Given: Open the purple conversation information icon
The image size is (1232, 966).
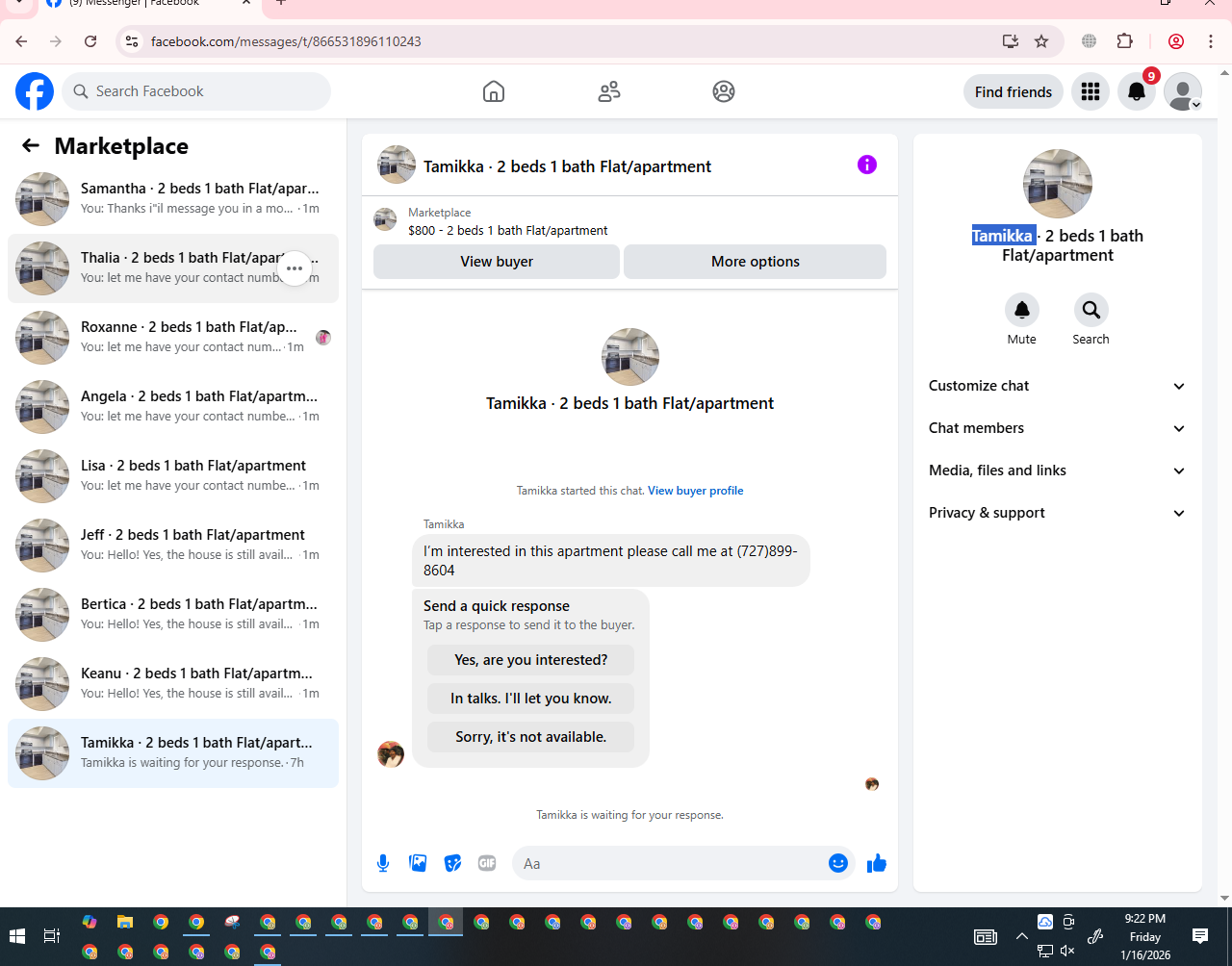Looking at the screenshot, I should (x=867, y=165).
